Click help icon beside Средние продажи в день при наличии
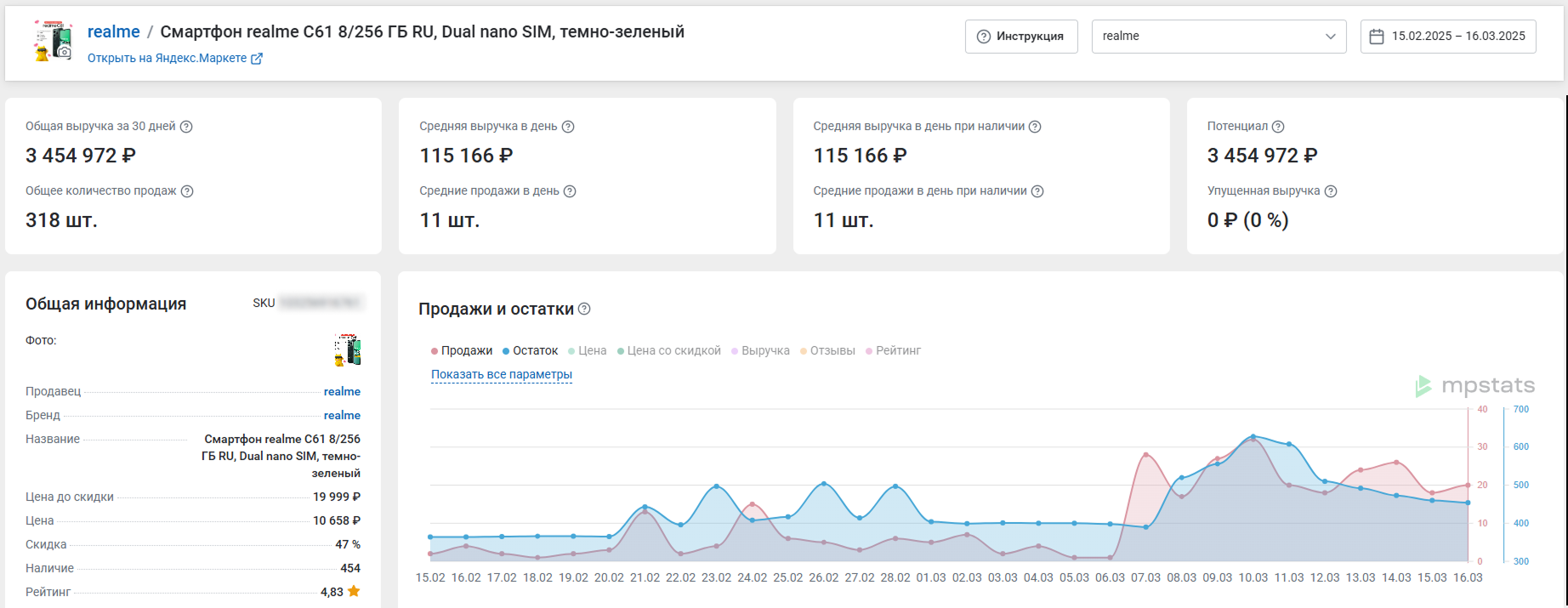The width and height of the screenshot is (1568, 608). [x=1037, y=191]
